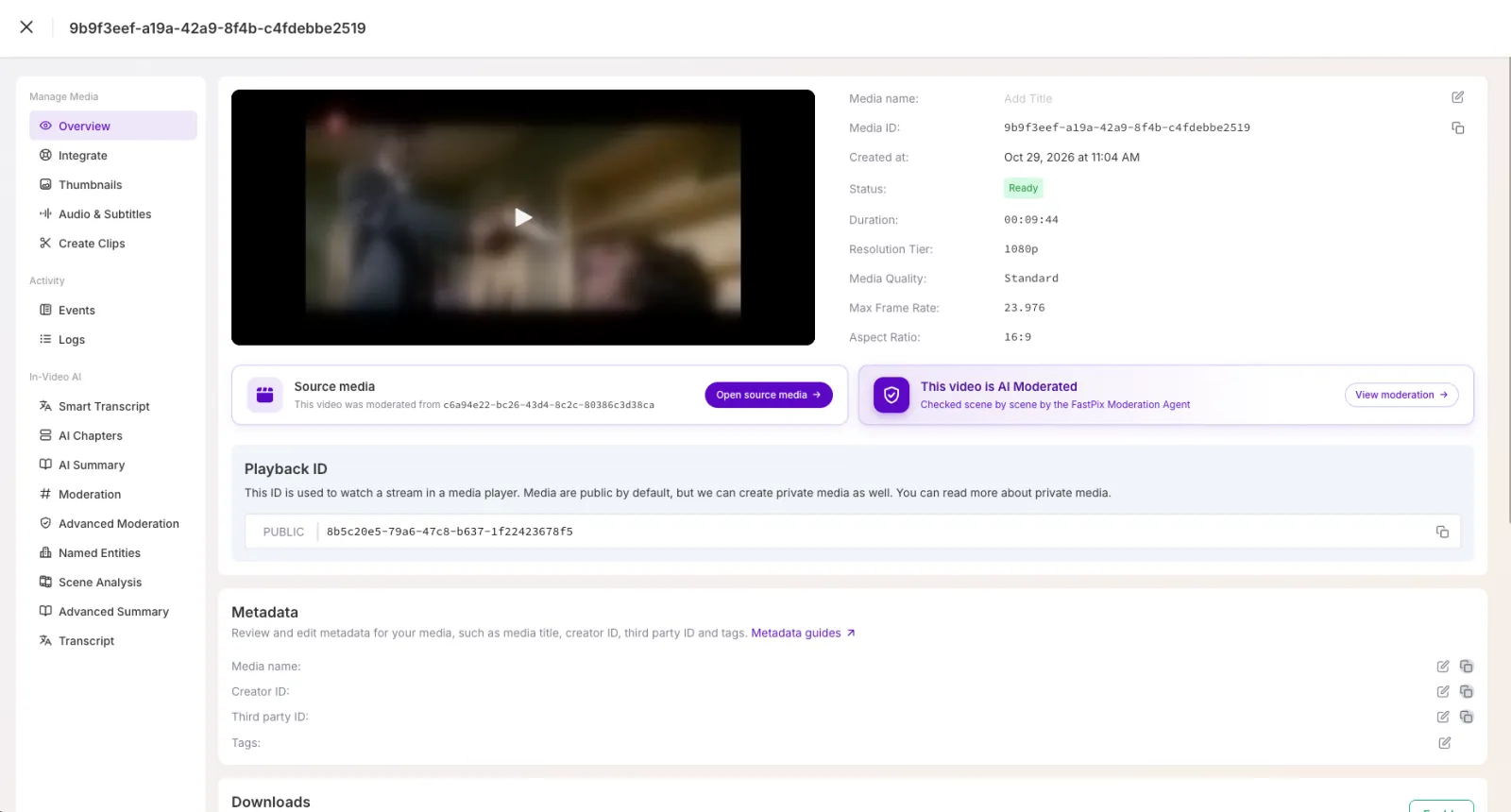Viewport: 1511px width, 812px height.
Task: Click the Playback ID value field
Action: [853, 532]
